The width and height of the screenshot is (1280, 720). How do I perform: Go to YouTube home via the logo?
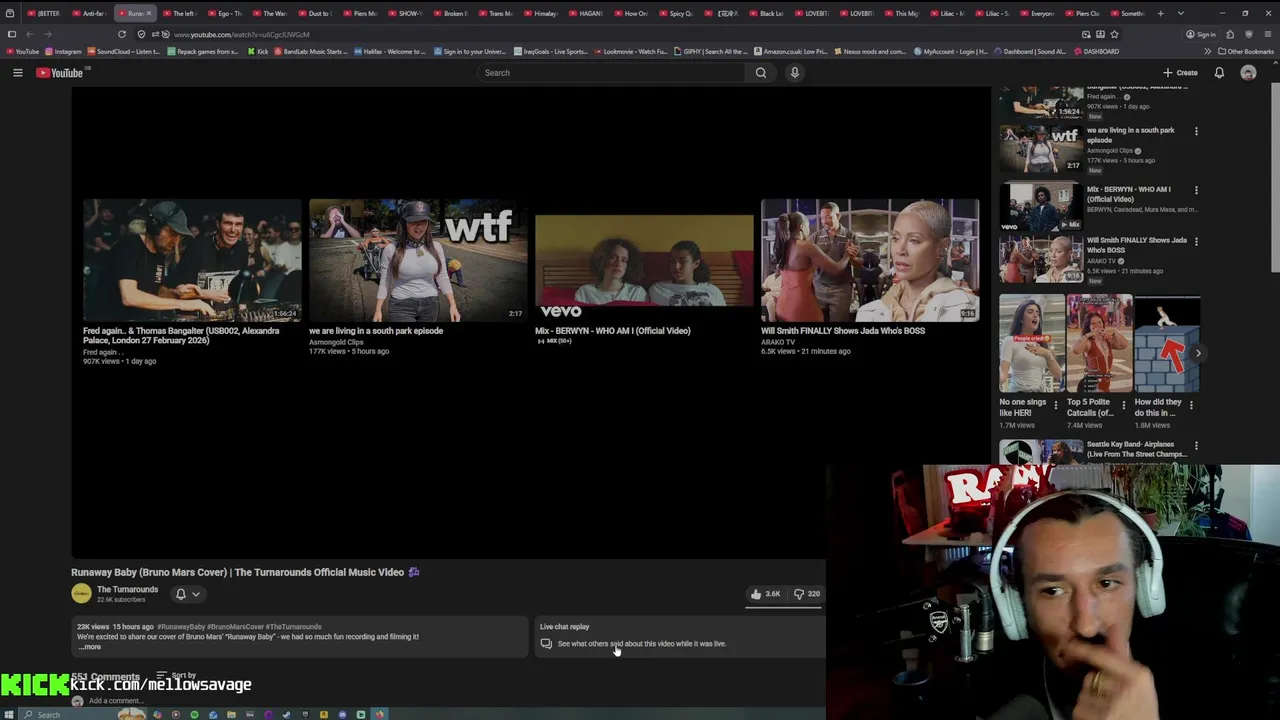pos(60,72)
